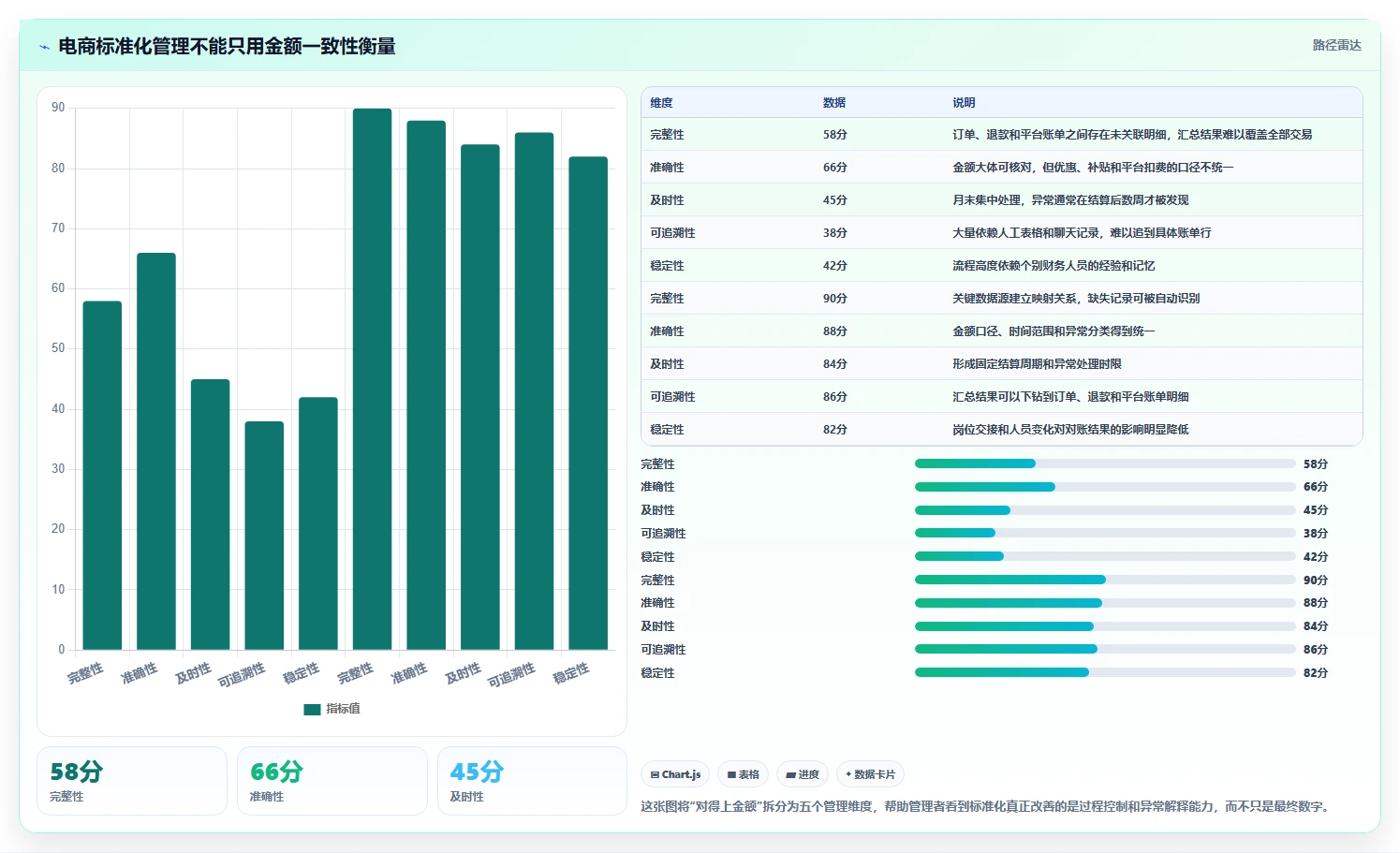Select the progress bar labeled 84分
This screenshot has width=1400, height=853.
tap(1105, 626)
